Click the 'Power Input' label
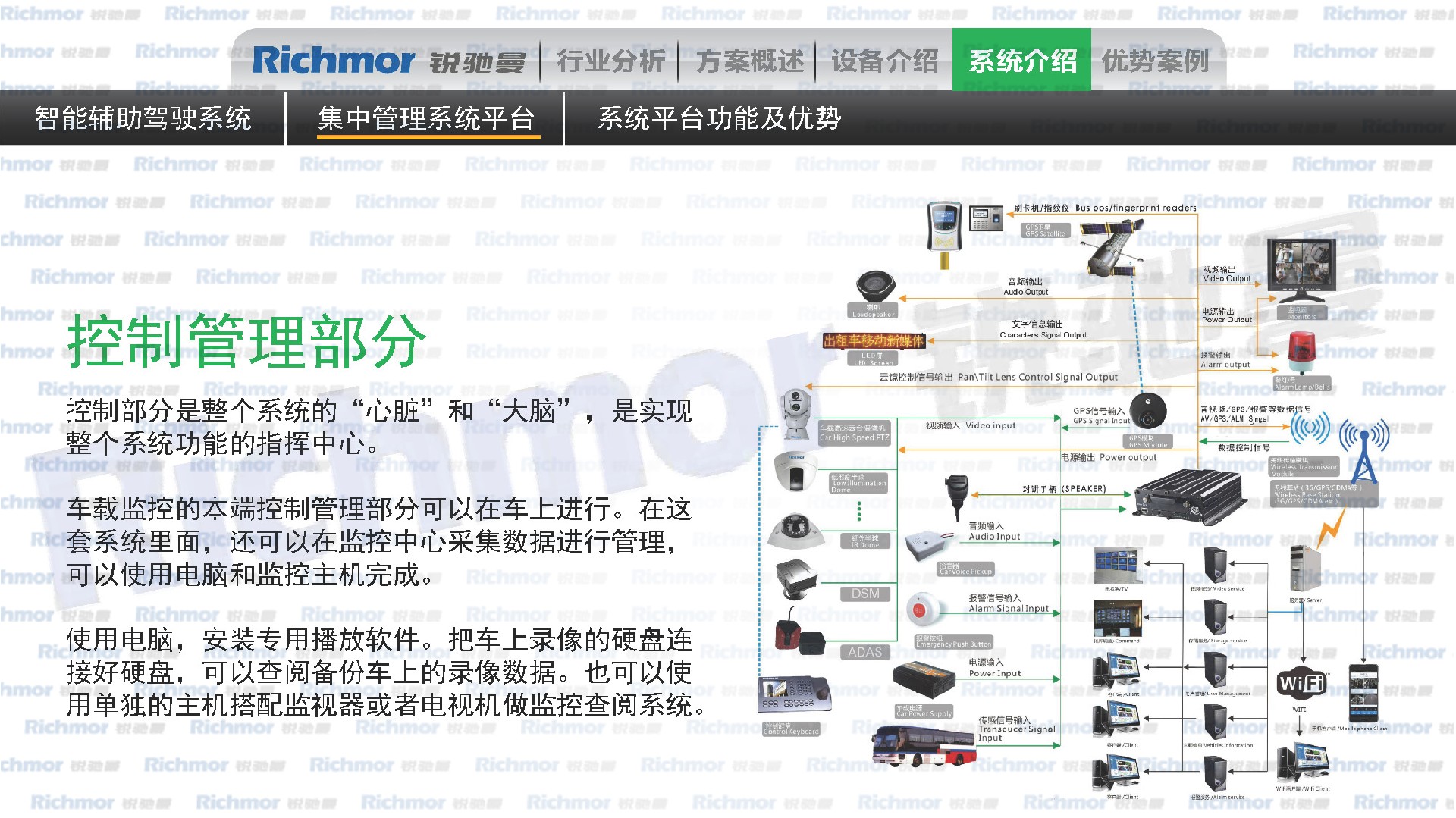1456x818 pixels. coord(994,673)
